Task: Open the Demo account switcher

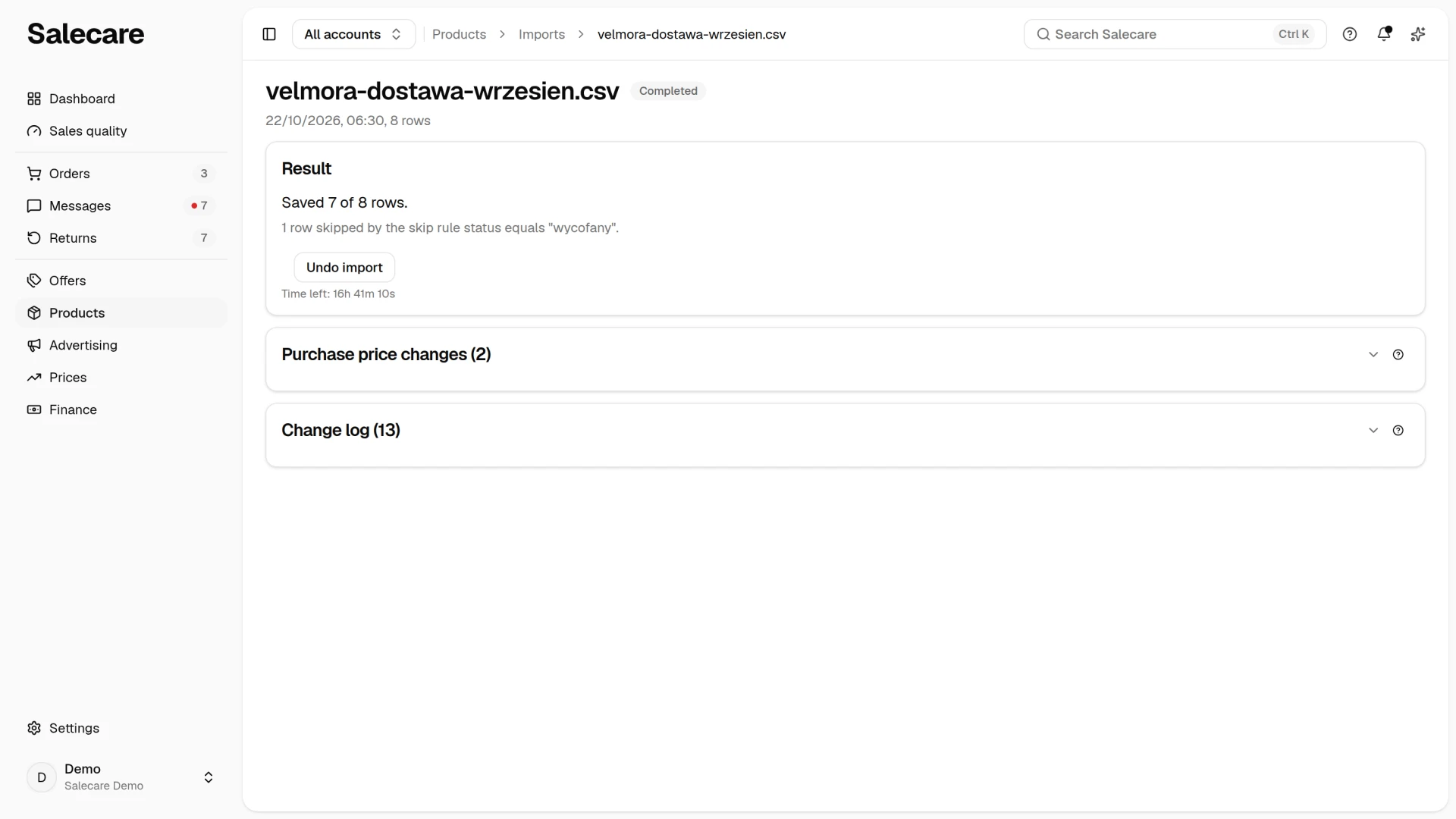Action: pos(121,777)
